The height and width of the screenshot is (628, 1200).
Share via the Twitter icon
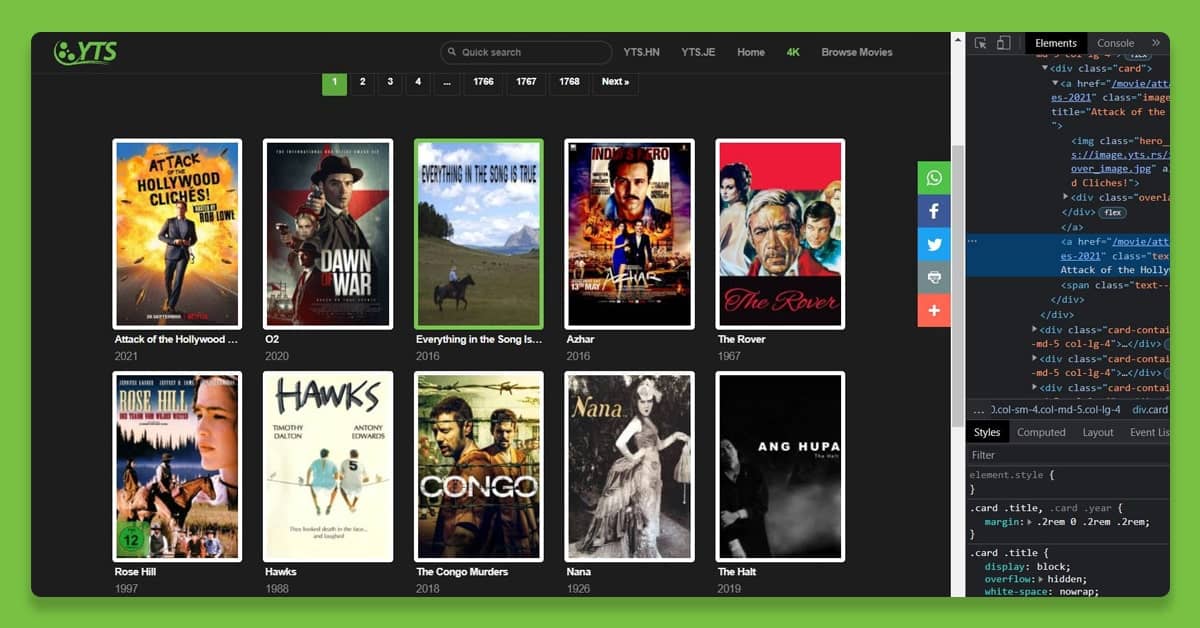coord(934,244)
